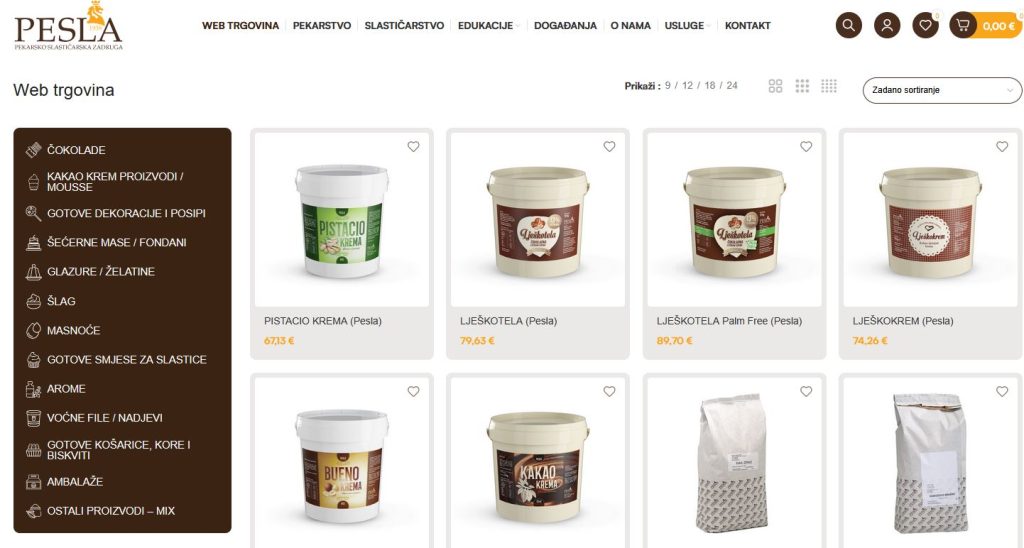The width and height of the screenshot is (1024, 548).
Task: Open the search icon in header
Action: click(848, 25)
